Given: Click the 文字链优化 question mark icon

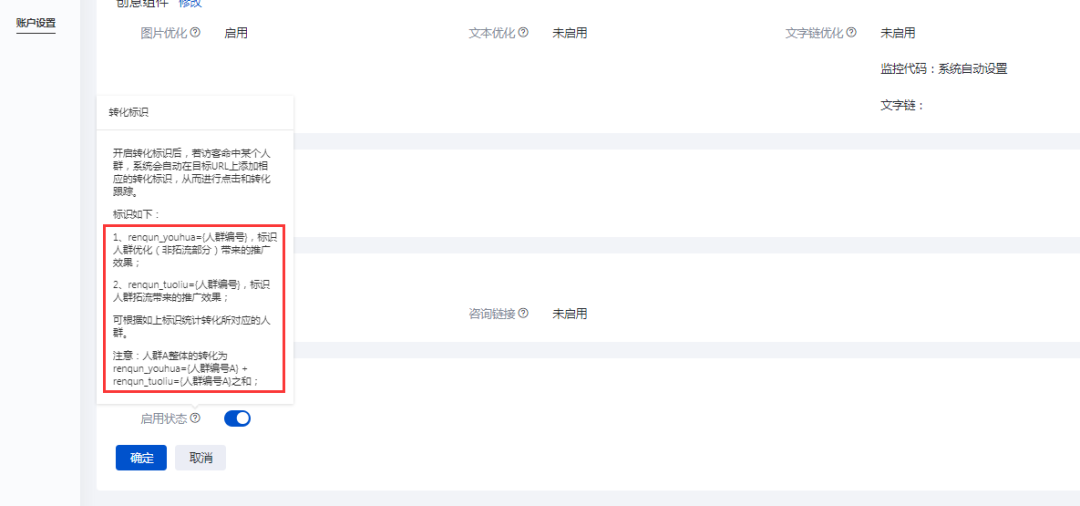Looking at the screenshot, I should pyautogui.click(x=851, y=32).
